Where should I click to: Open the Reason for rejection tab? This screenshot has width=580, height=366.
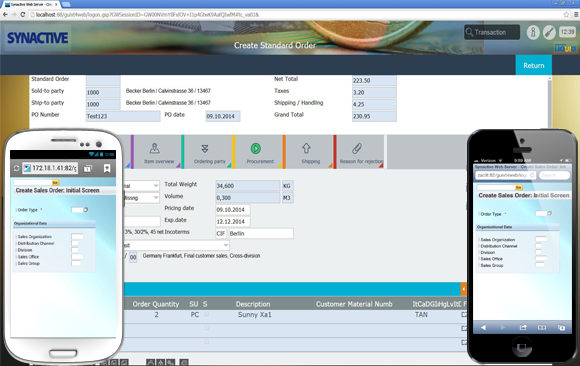click(360, 152)
